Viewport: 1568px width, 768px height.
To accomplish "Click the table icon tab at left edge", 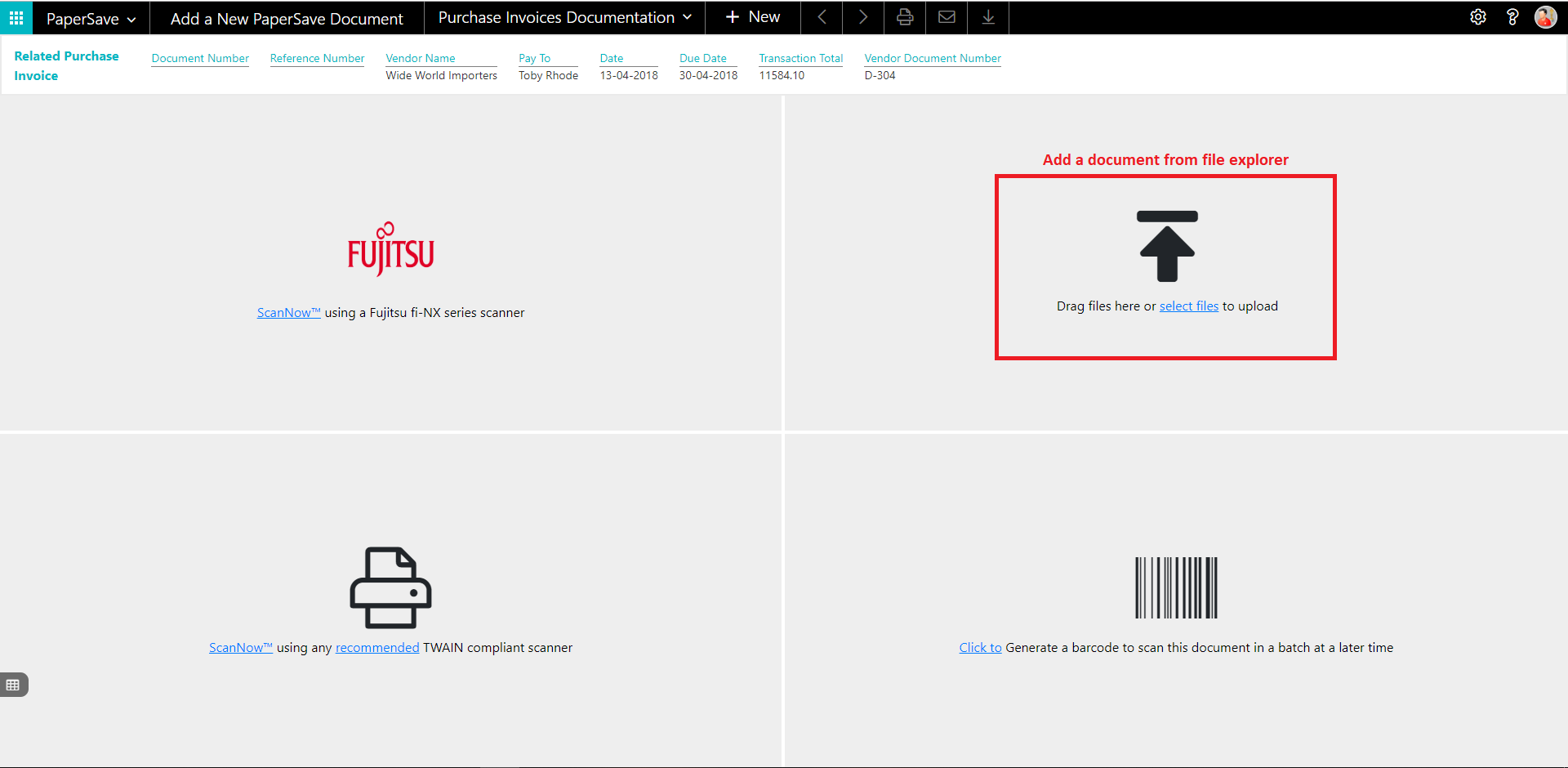I will point(13,685).
